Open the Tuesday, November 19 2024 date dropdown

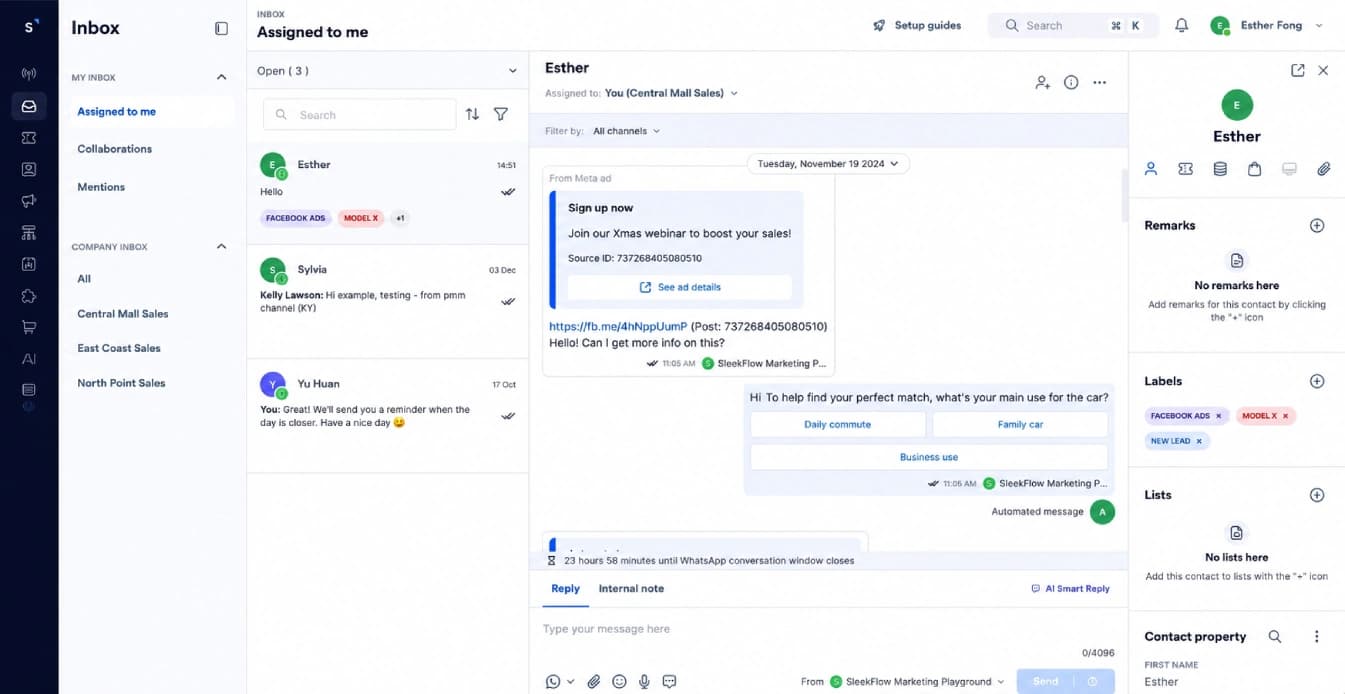(828, 163)
